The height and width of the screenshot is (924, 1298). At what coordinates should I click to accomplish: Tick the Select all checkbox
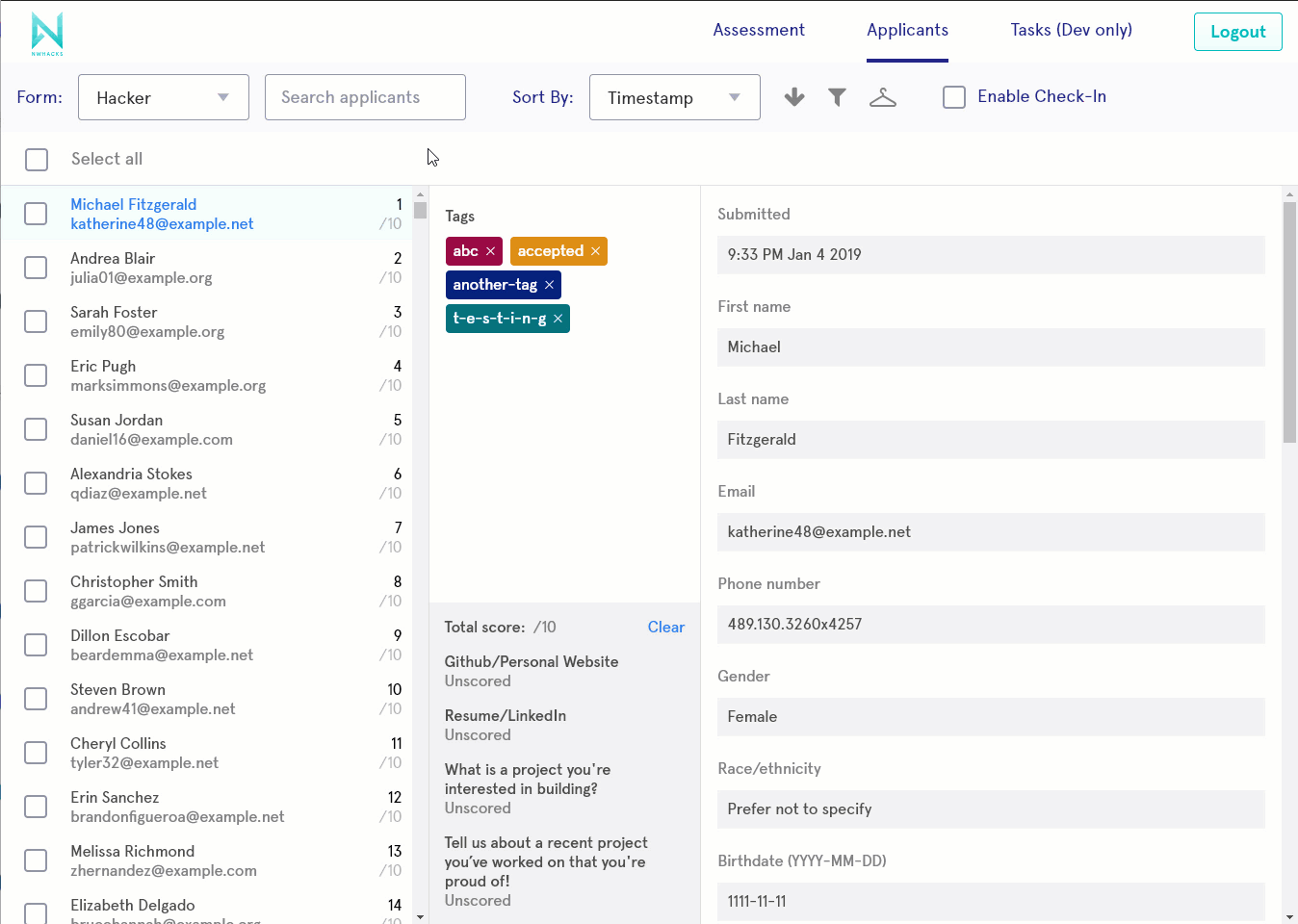tap(37, 160)
